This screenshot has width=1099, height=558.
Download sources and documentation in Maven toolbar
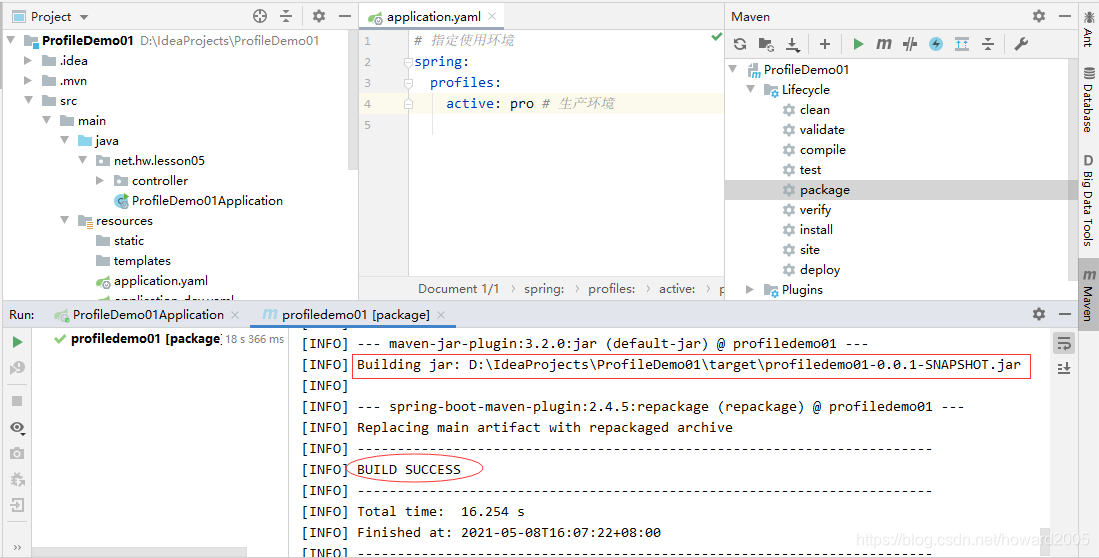tap(793, 44)
